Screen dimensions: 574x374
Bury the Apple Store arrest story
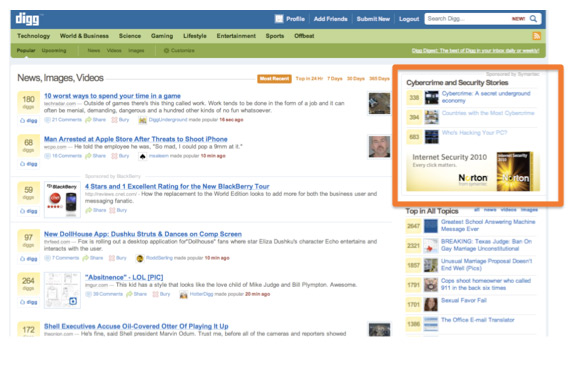tap(120, 156)
